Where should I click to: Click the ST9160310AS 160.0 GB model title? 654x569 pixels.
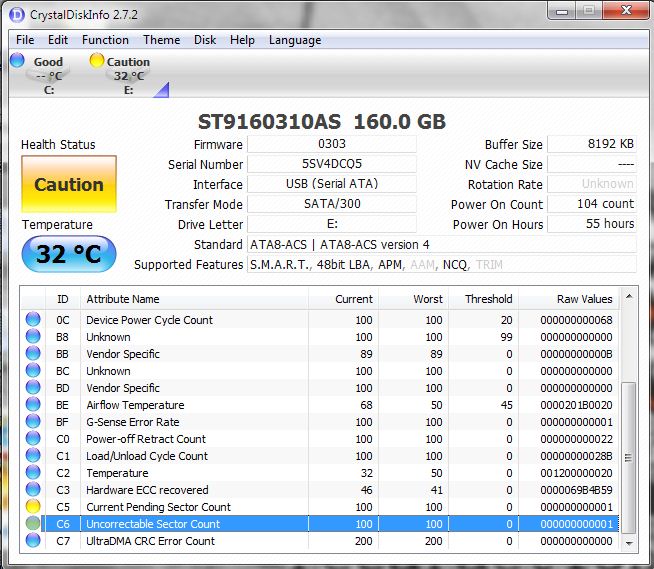coord(322,122)
